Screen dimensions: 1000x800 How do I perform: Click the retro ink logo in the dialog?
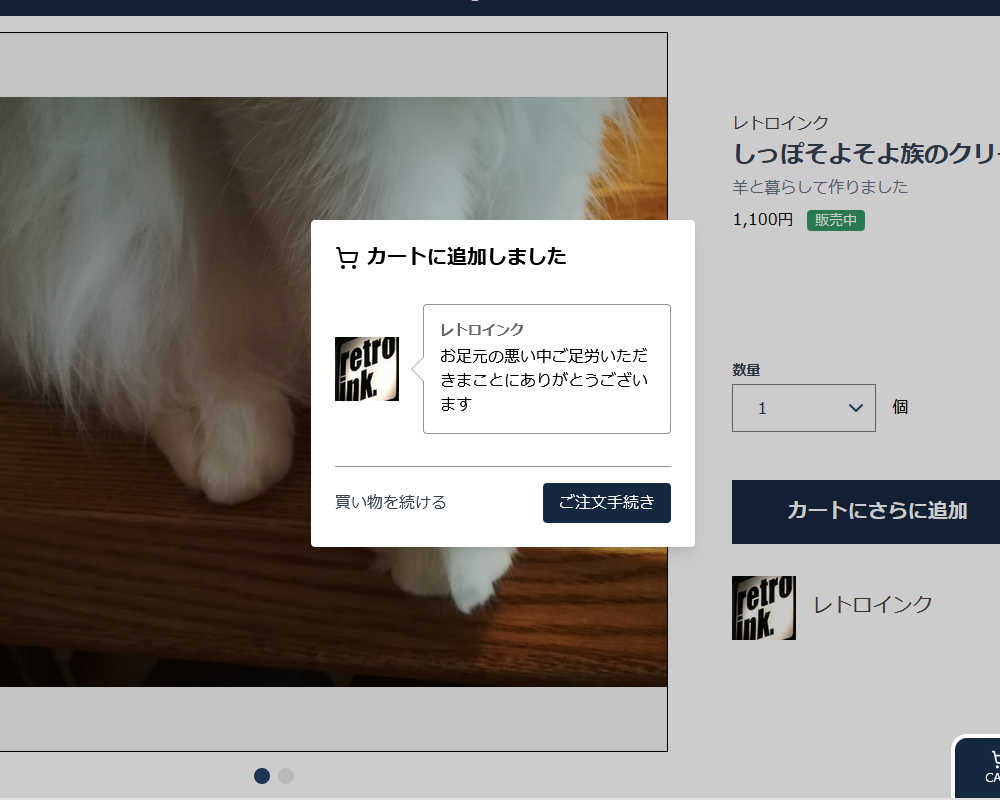click(x=367, y=369)
